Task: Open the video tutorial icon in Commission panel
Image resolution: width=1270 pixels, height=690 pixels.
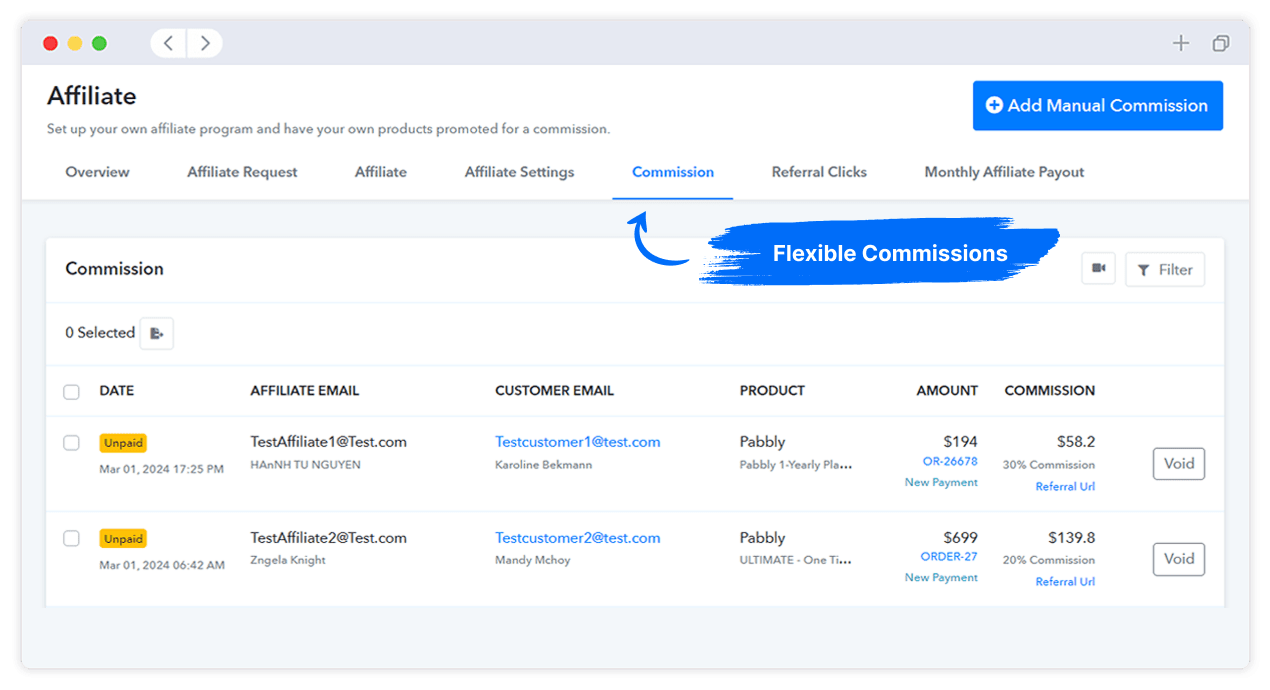Action: click(x=1098, y=269)
